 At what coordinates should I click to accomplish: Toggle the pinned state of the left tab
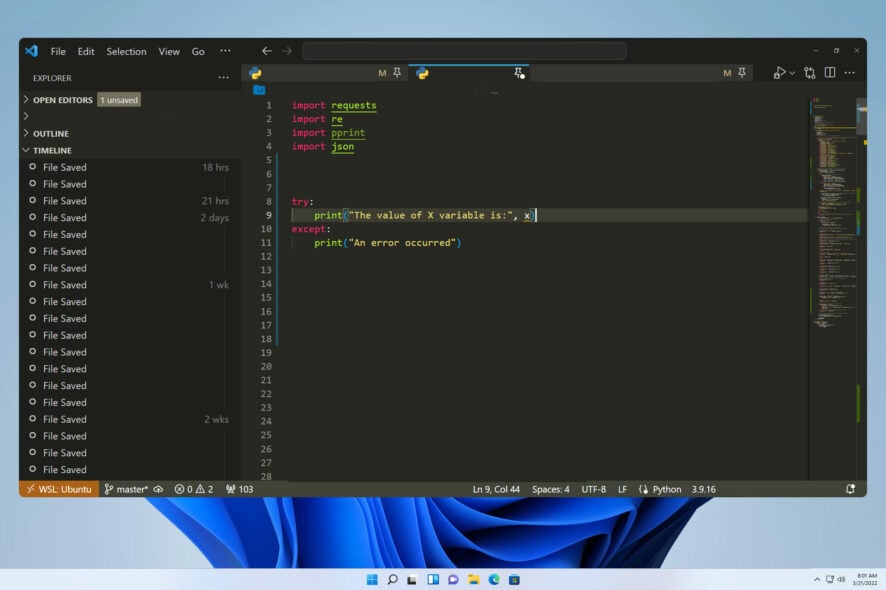(396, 72)
